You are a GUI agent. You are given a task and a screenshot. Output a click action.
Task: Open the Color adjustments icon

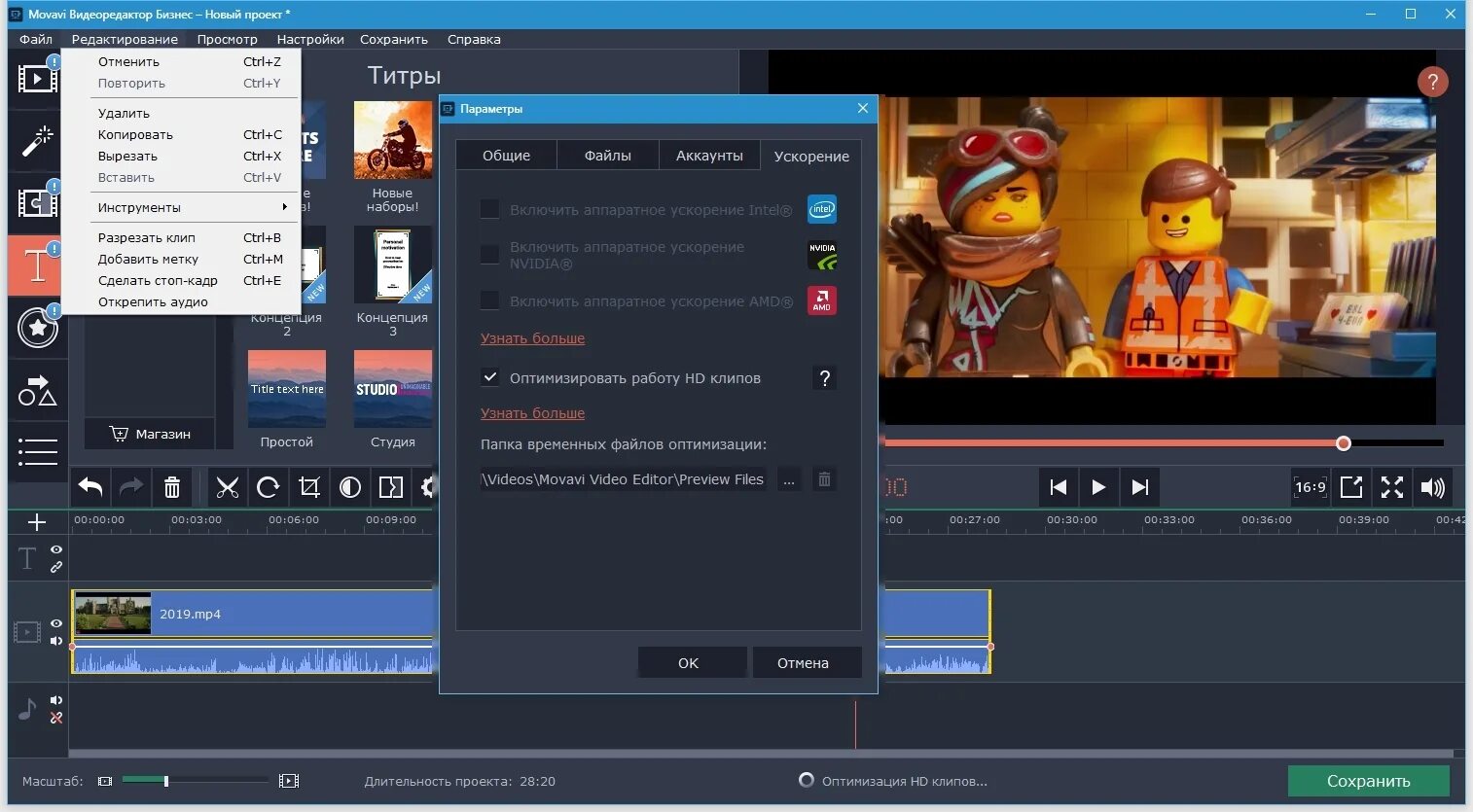pyautogui.click(x=350, y=487)
